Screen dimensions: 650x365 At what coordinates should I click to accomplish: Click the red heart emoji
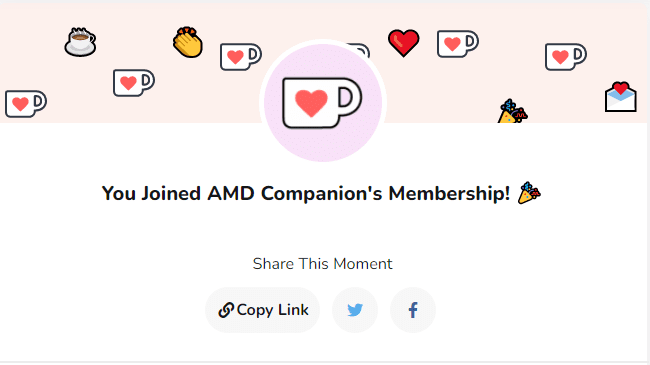tap(403, 43)
